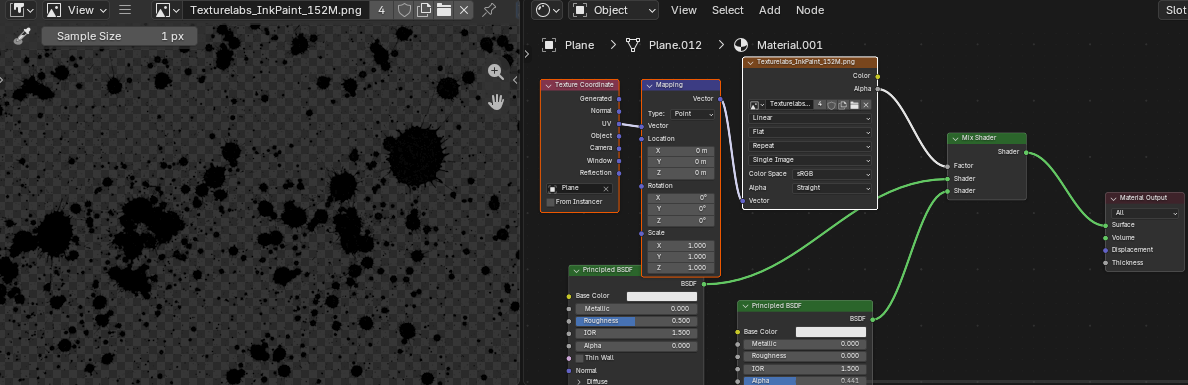The width and height of the screenshot is (1188, 385).
Task: Collapse the Mapping node
Action: [x=649, y=85]
